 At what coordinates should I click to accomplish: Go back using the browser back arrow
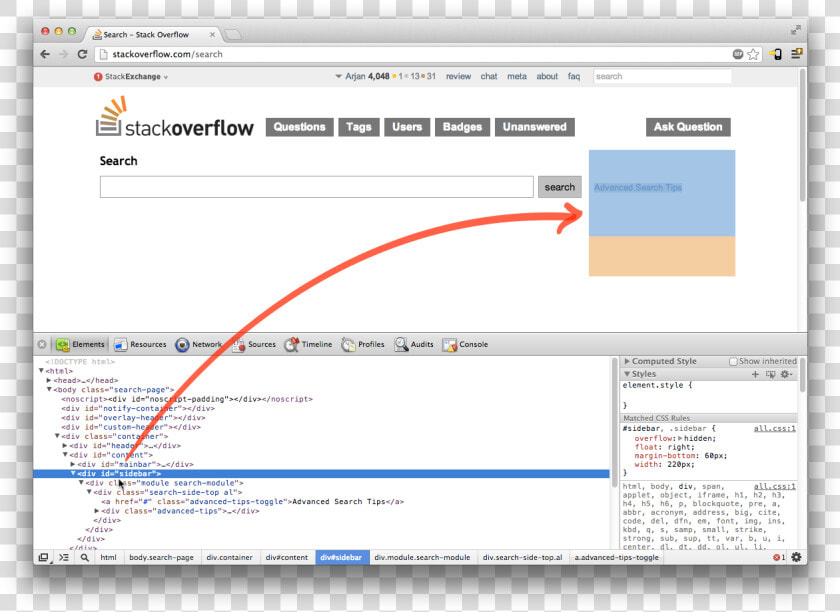(x=45, y=54)
